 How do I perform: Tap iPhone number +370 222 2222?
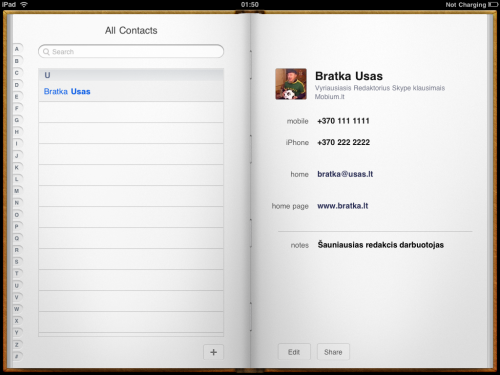[344, 142]
